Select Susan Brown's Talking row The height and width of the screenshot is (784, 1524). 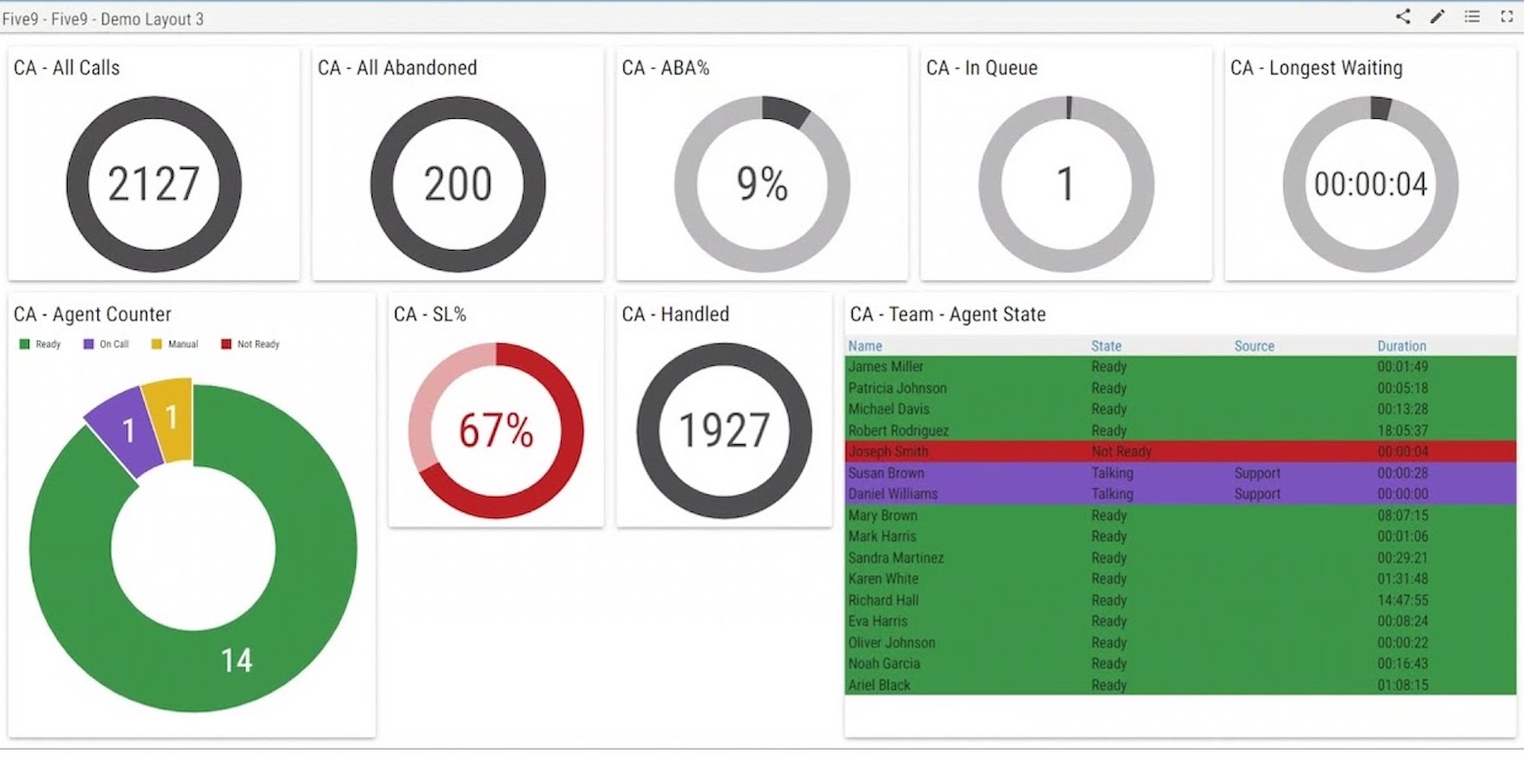pos(1180,473)
